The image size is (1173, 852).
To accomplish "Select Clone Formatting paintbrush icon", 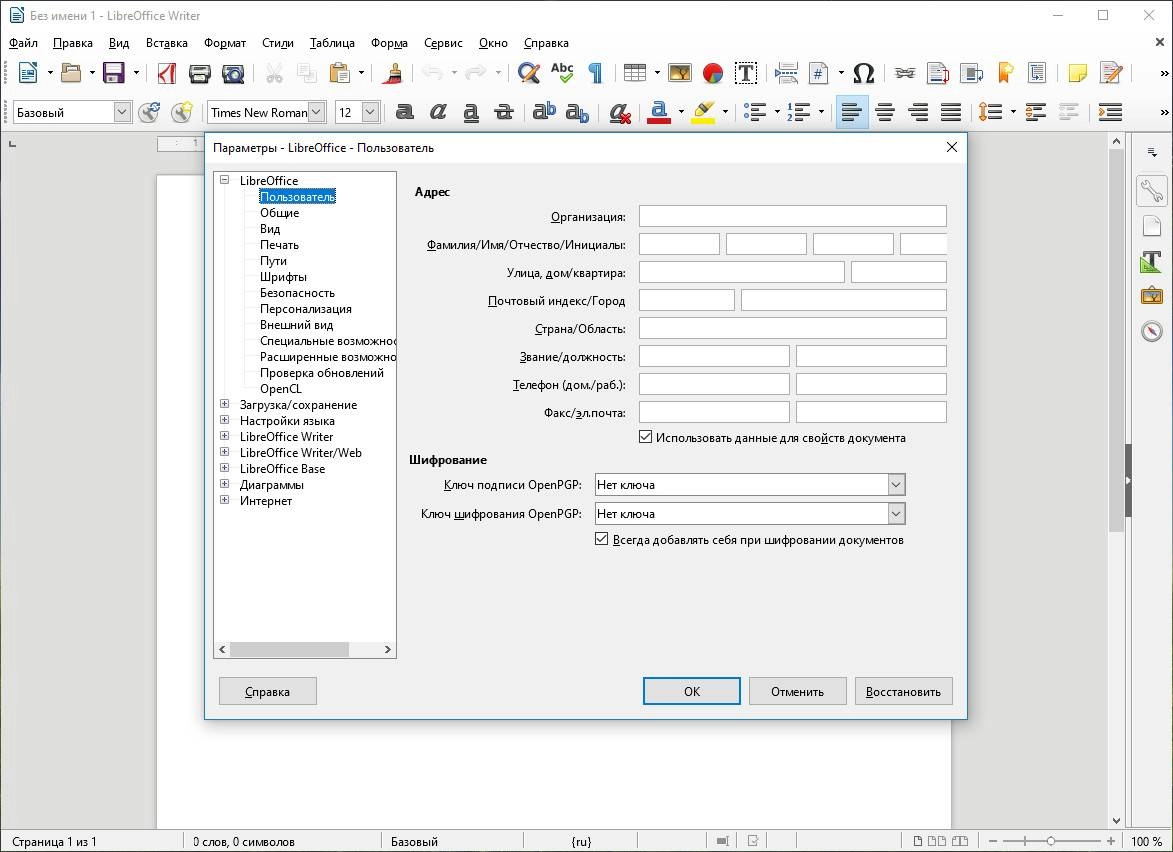I will [x=392, y=73].
